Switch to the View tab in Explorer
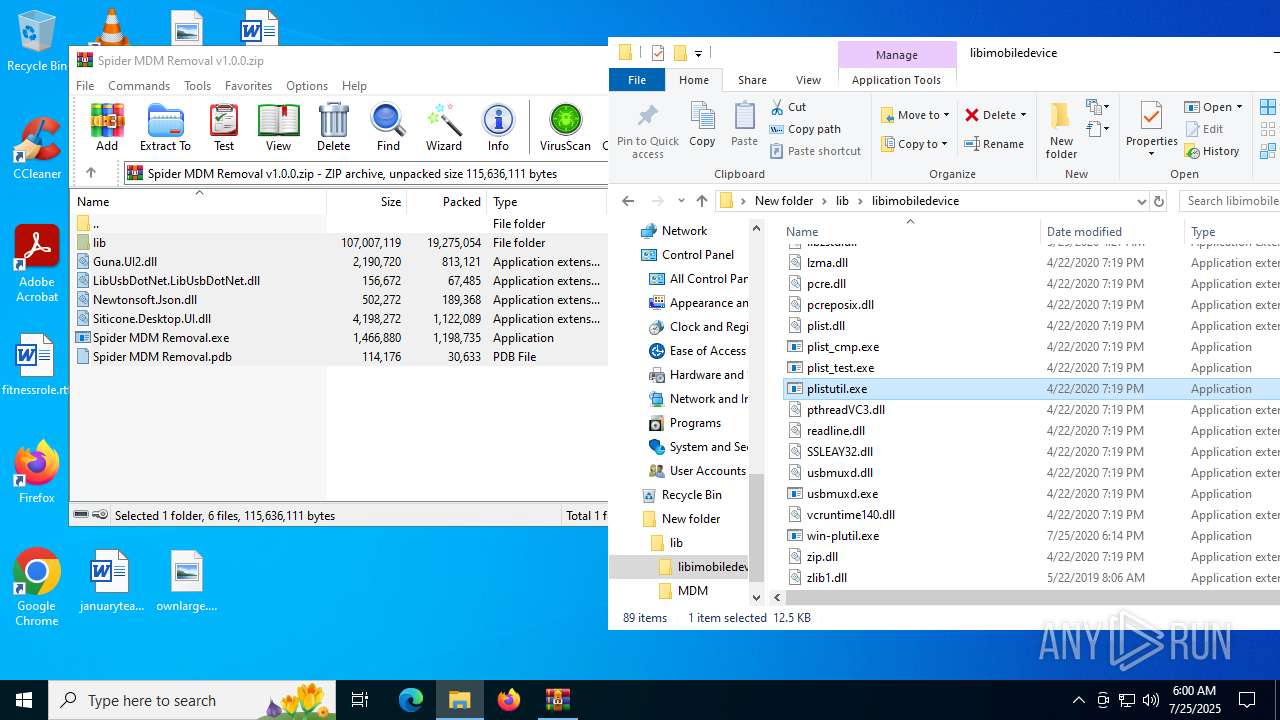Image resolution: width=1280 pixels, height=720 pixels. pos(808,80)
